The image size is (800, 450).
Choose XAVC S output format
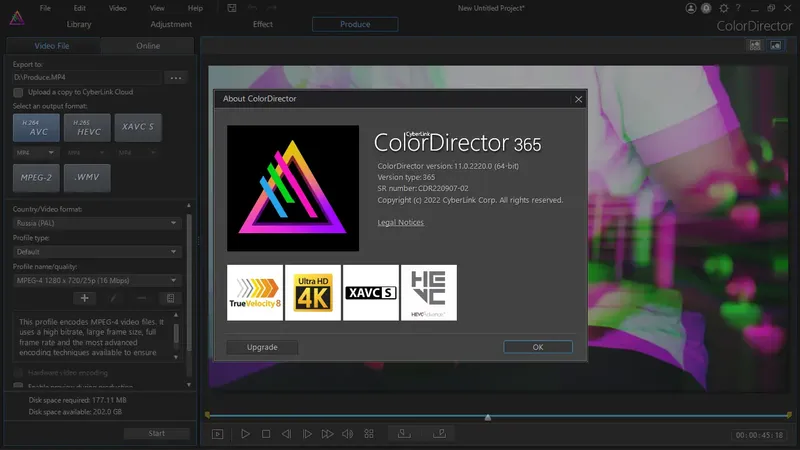pyautogui.click(x=138, y=128)
